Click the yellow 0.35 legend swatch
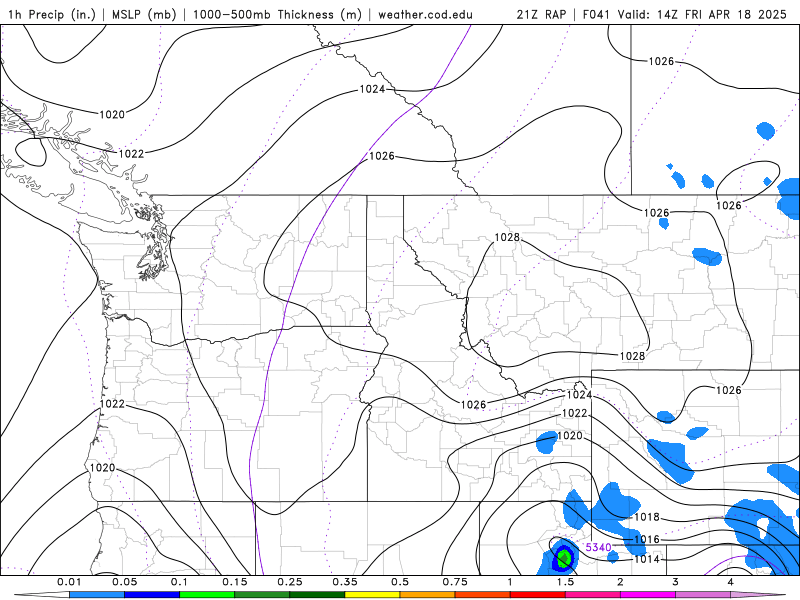The height and width of the screenshot is (600, 800). click(x=372, y=595)
